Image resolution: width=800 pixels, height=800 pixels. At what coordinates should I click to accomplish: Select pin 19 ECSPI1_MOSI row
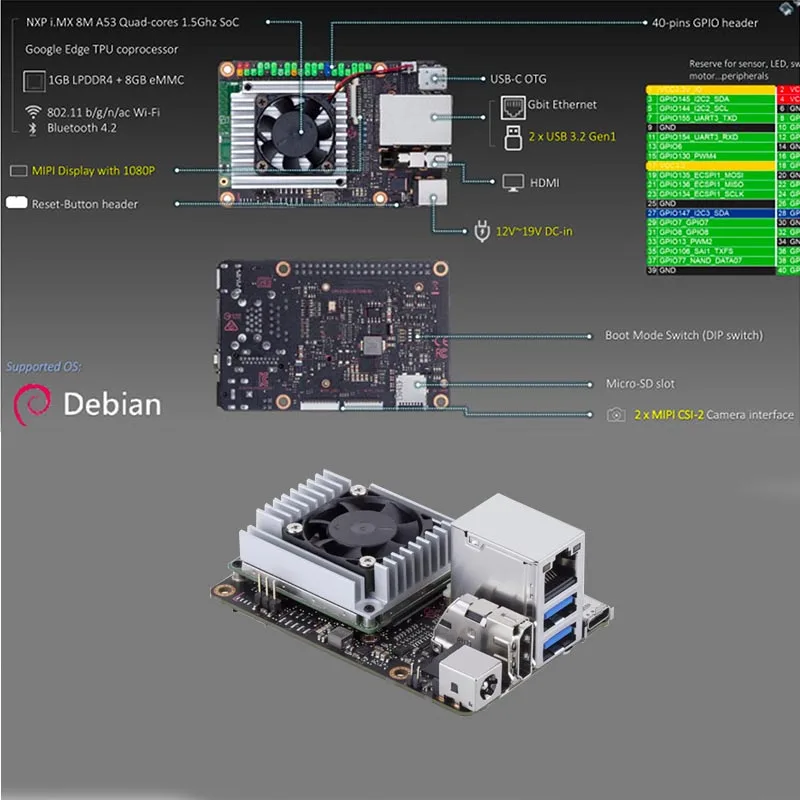(x=711, y=175)
